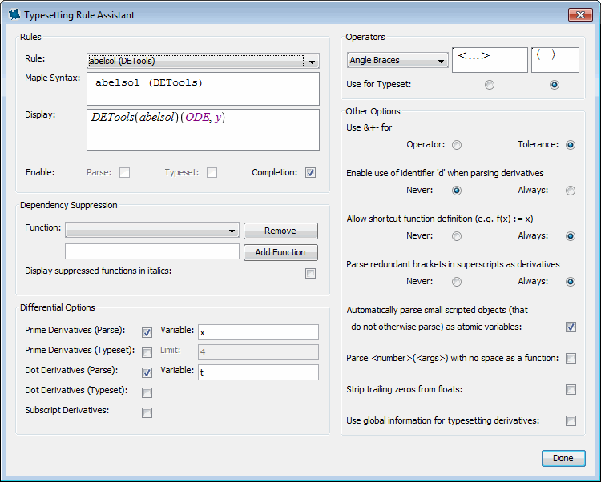Toggle the Completion checkbox
Viewport: 601px width, 482px height.
[310, 172]
